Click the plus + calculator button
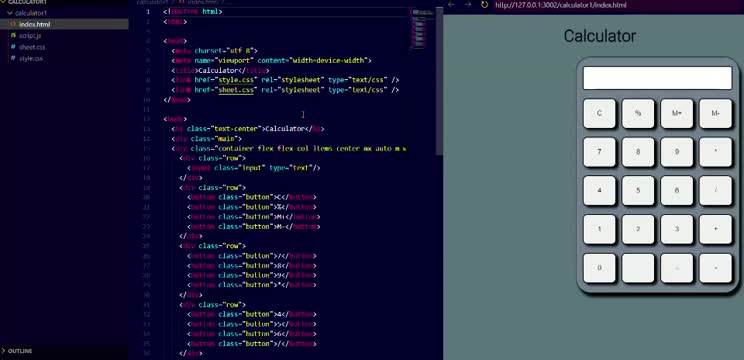 pyautogui.click(x=716, y=230)
